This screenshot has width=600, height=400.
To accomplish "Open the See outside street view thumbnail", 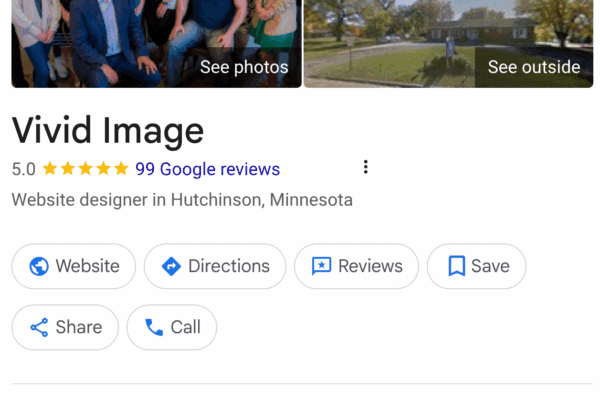I will tap(448, 44).
